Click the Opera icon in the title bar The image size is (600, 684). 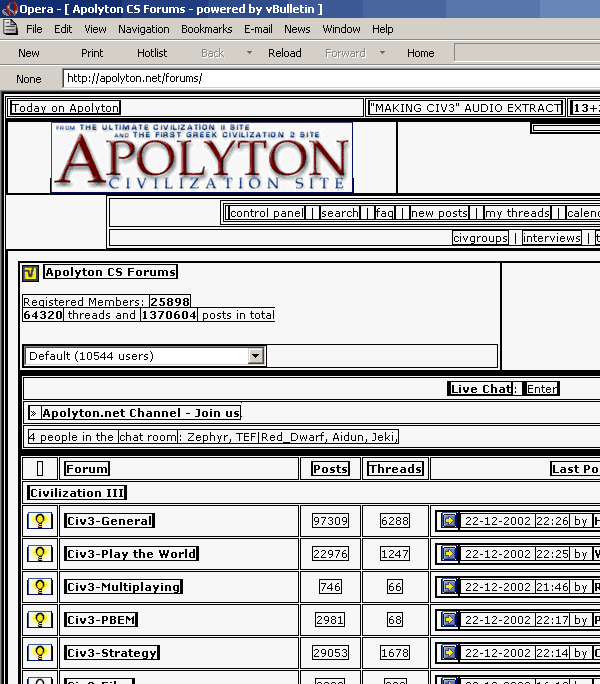pyautogui.click(x=9, y=9)
